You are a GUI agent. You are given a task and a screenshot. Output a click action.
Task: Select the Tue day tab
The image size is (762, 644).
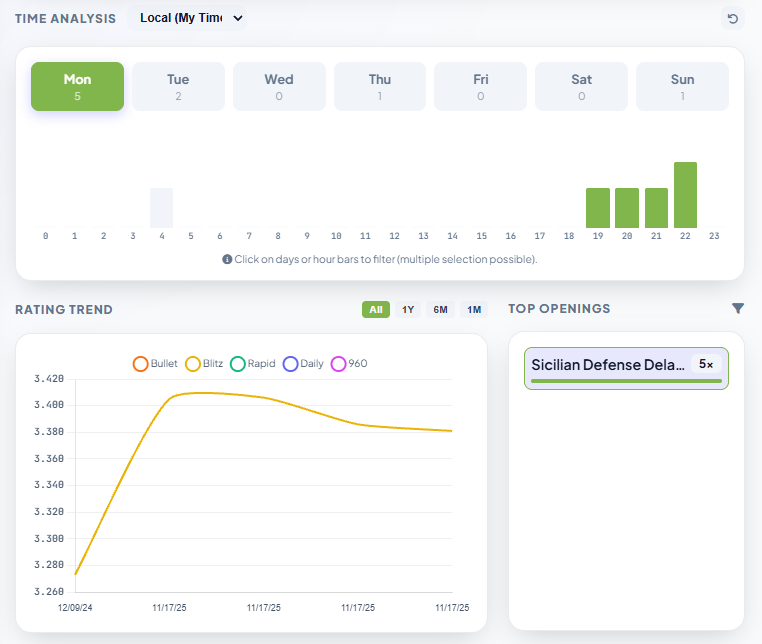tap(178, 87)
